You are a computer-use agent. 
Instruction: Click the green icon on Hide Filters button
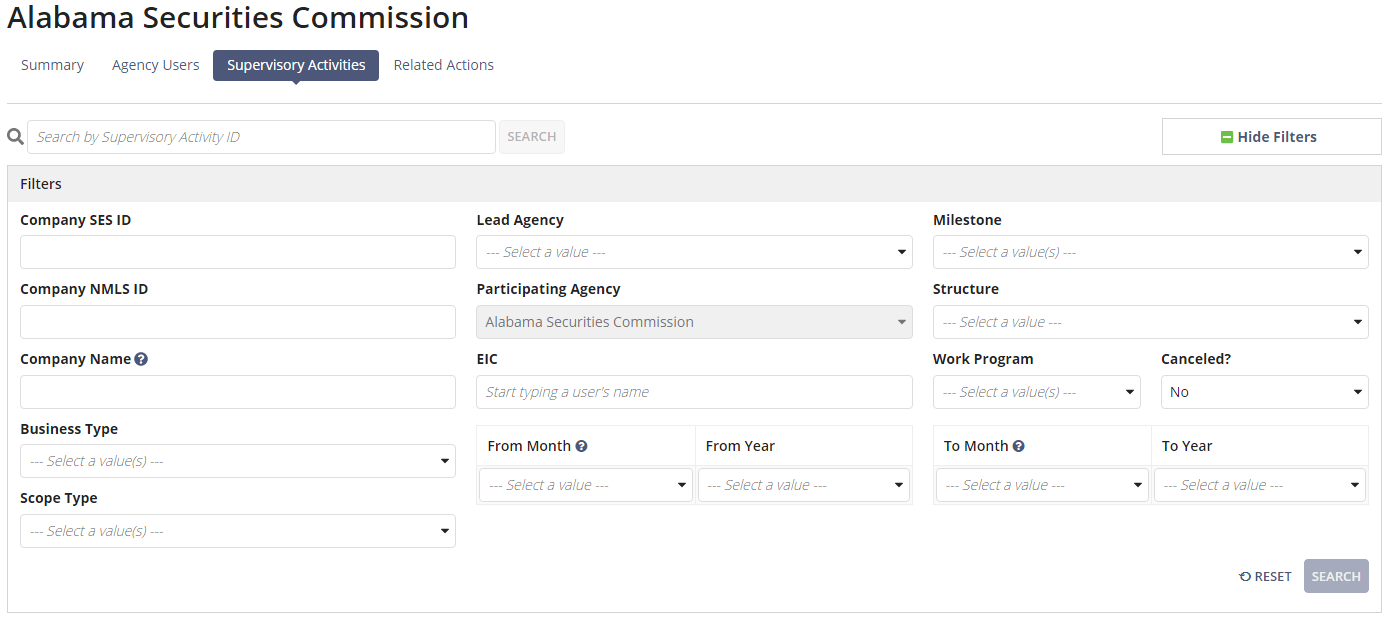pyautogui.click(x=1227, y=136)
